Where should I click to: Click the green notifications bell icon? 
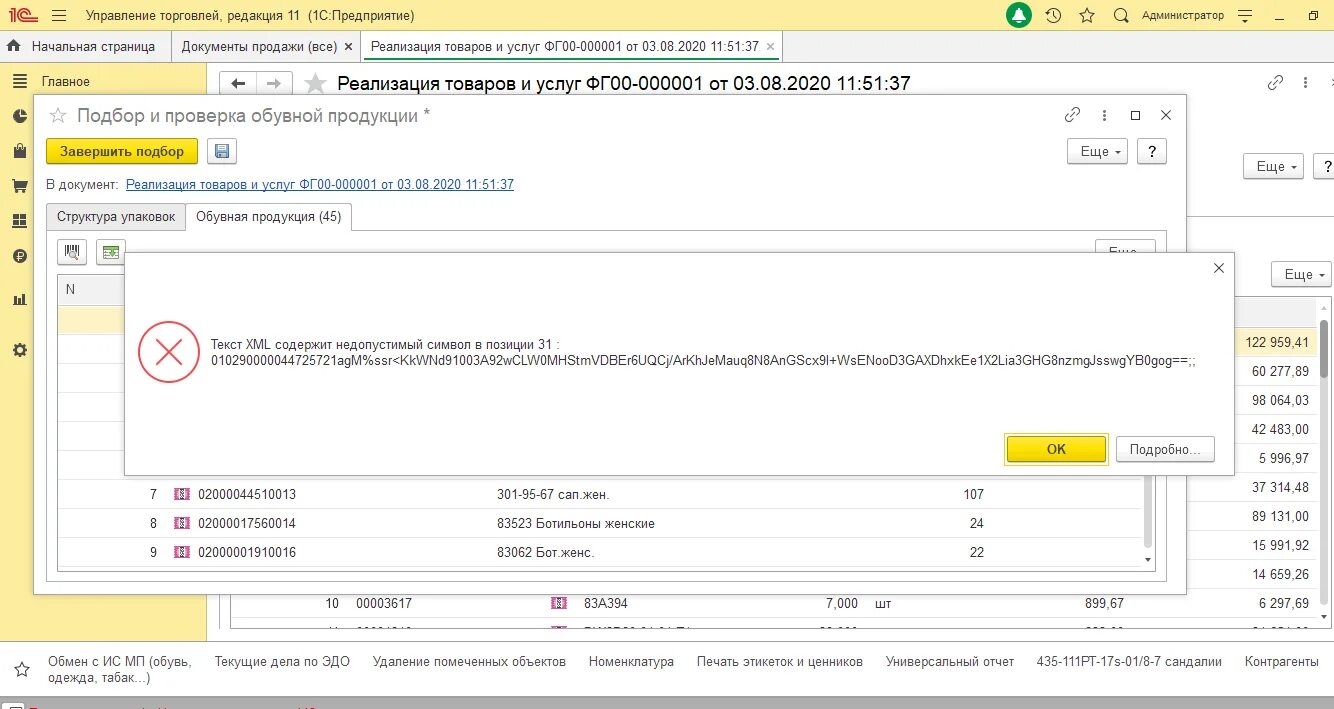[x=1019, y=16]
